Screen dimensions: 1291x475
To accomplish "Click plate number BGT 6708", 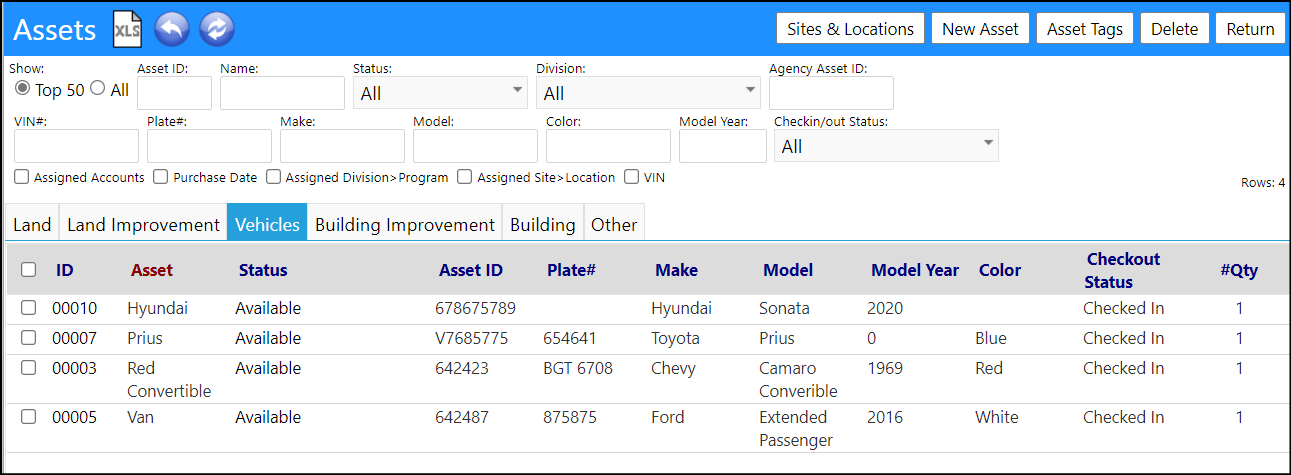I will [578, 368].
